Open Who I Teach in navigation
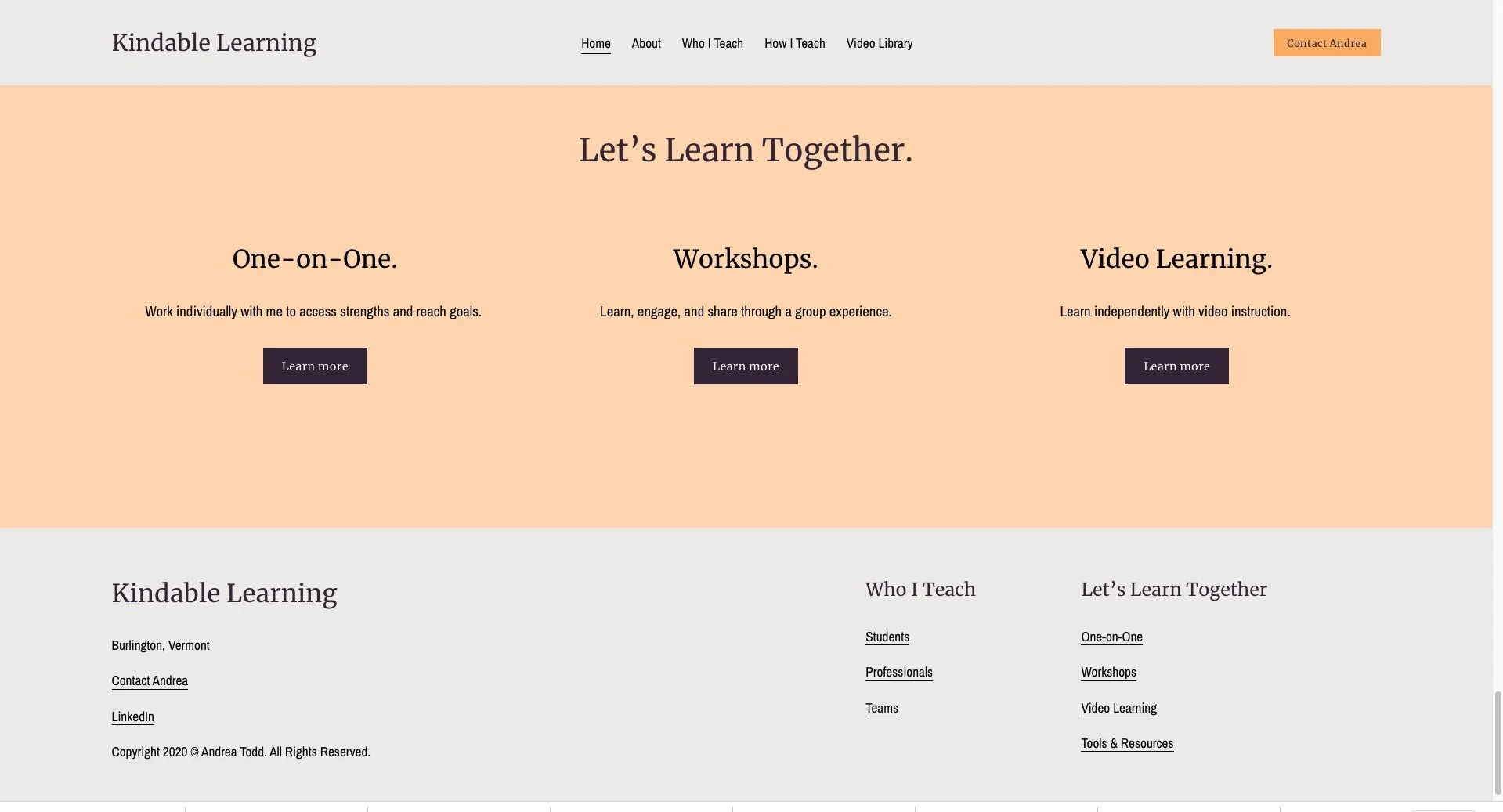 [x=712, y=43]
